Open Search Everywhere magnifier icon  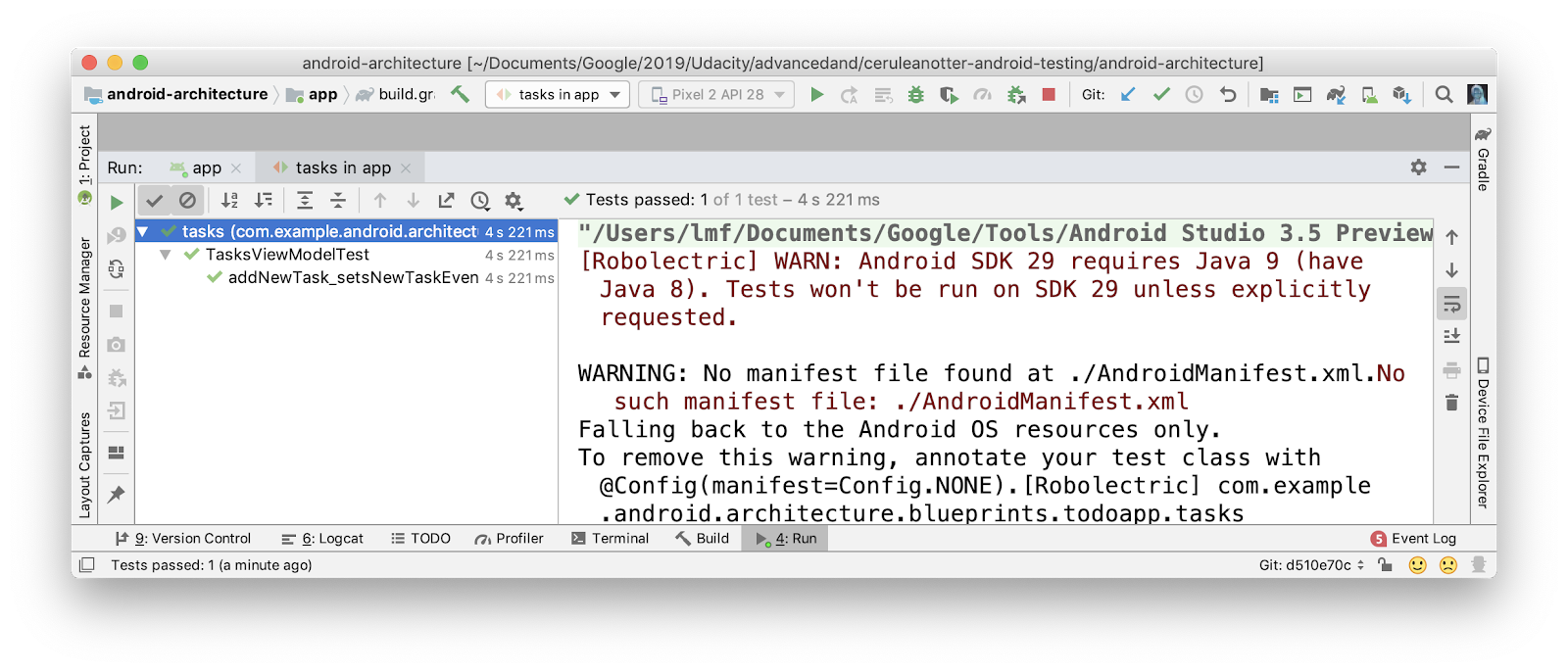tap(1444, 95)
